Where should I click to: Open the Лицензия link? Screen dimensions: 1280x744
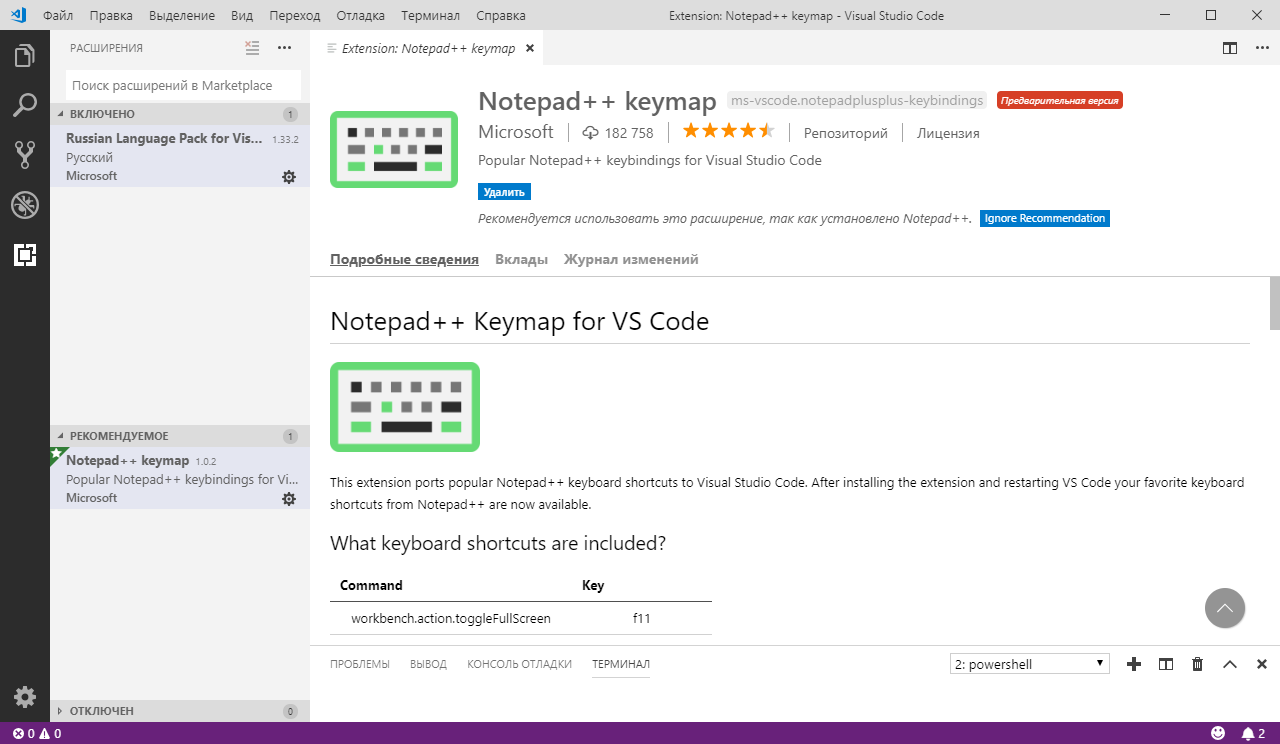pos(948,133)
